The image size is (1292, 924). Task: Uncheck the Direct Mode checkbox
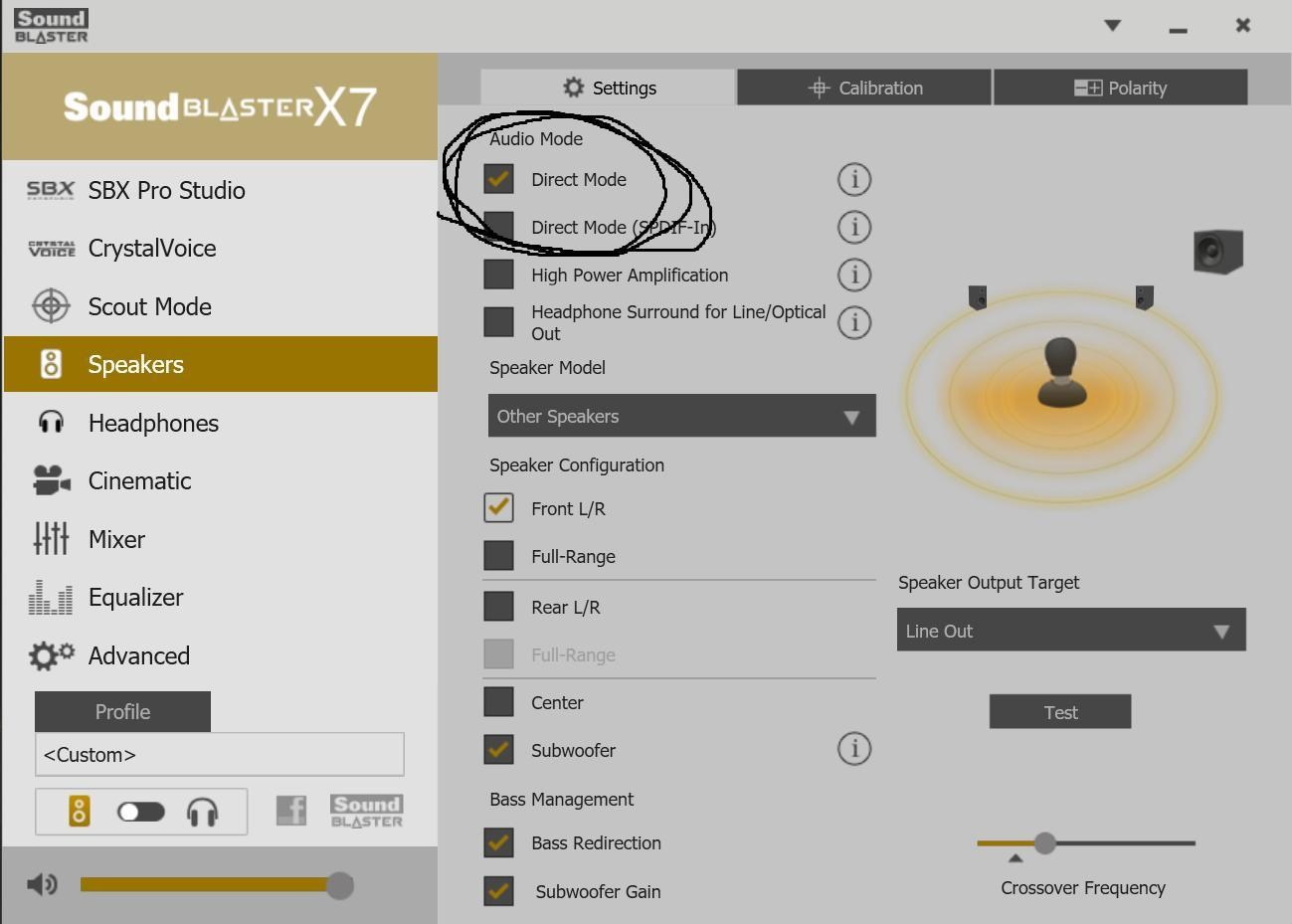point(498,179)
